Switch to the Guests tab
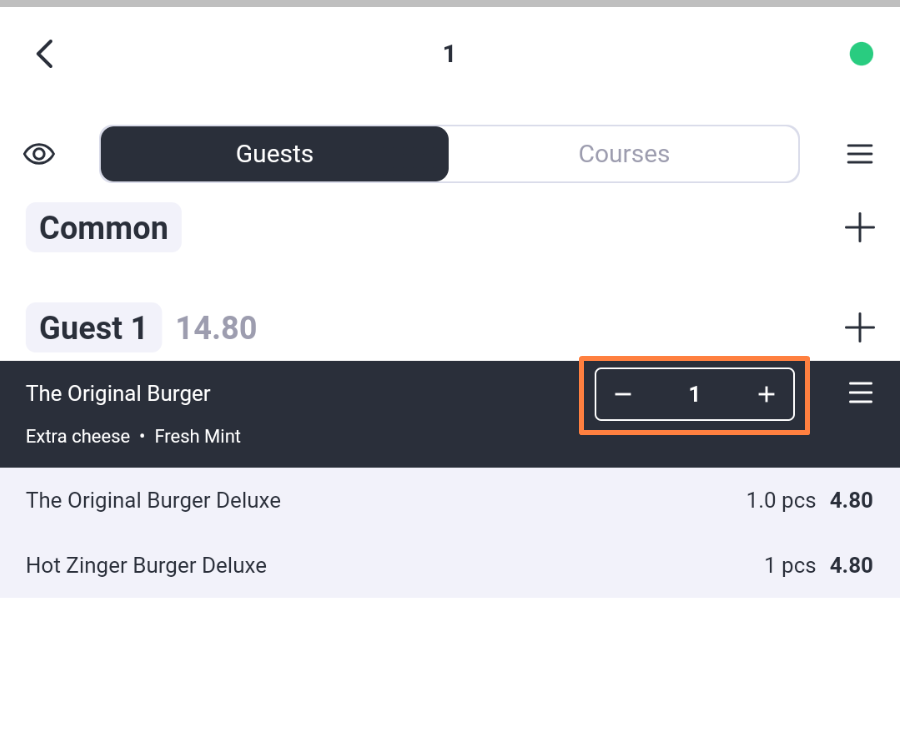Screen dimensions: 900x752 [274, 154]
